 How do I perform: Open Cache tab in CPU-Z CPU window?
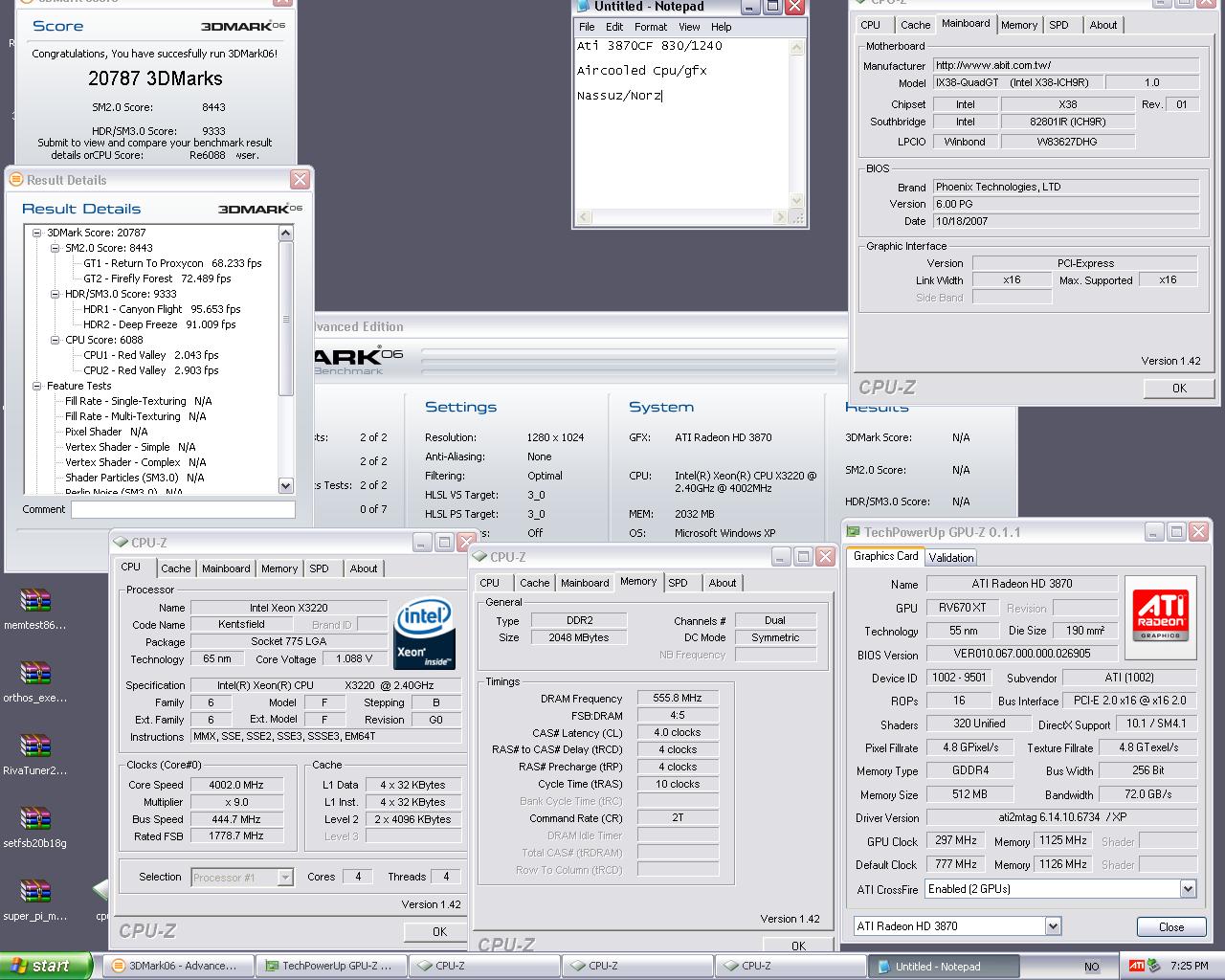tap(175, 568)
